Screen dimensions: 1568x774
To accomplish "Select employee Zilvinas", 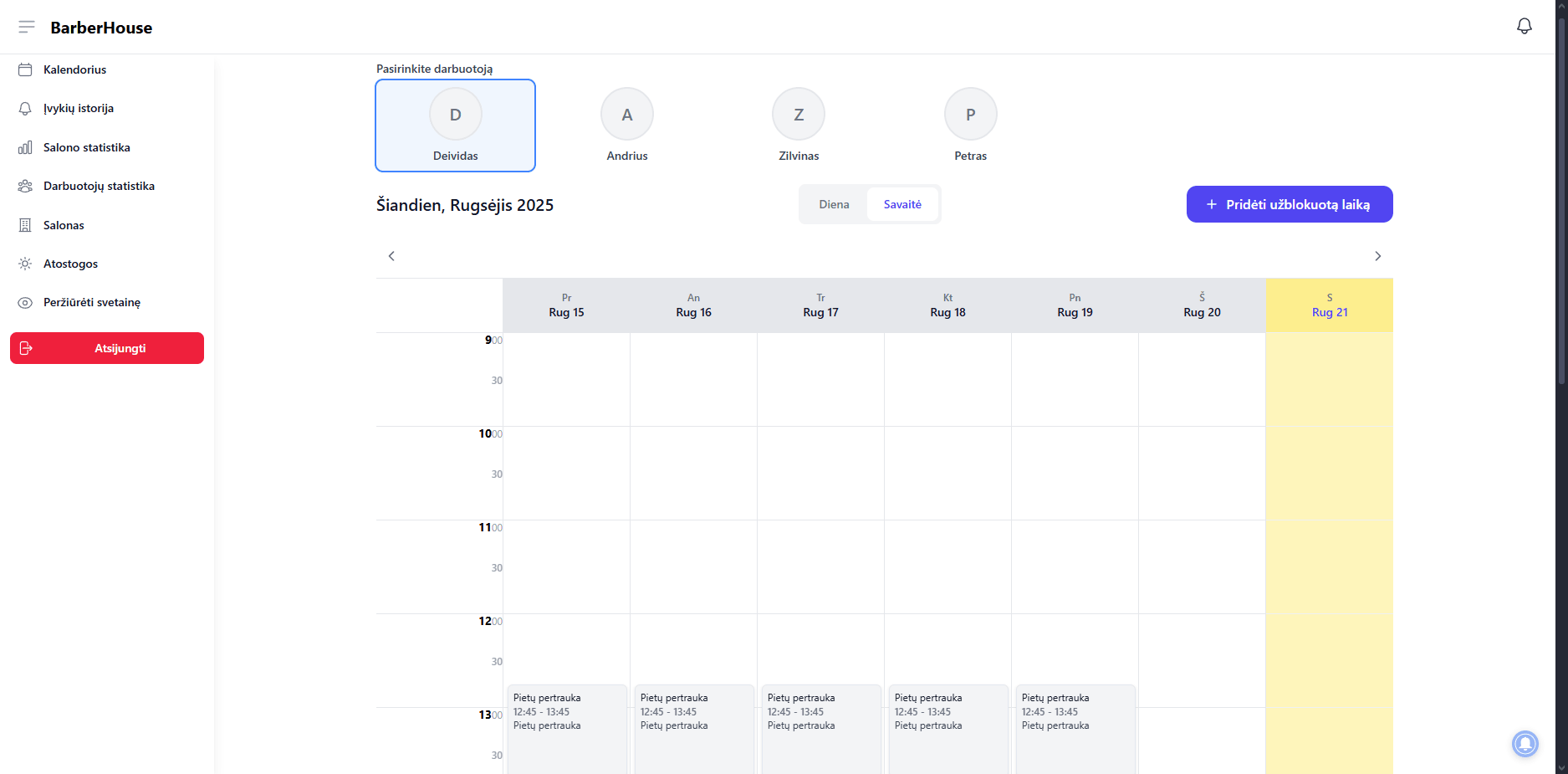I will (799, 126).
